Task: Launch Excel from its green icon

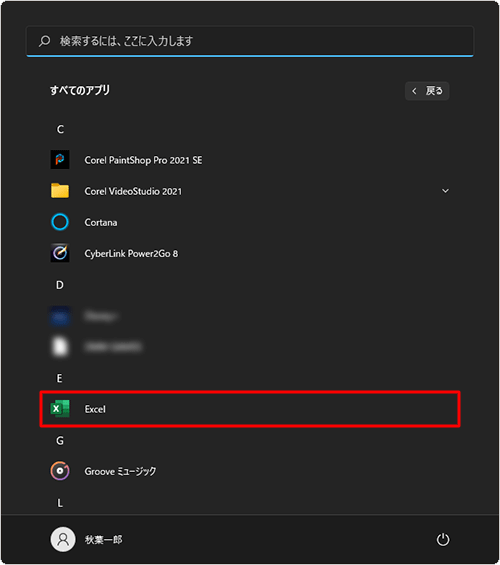Action: pos(60,409)
